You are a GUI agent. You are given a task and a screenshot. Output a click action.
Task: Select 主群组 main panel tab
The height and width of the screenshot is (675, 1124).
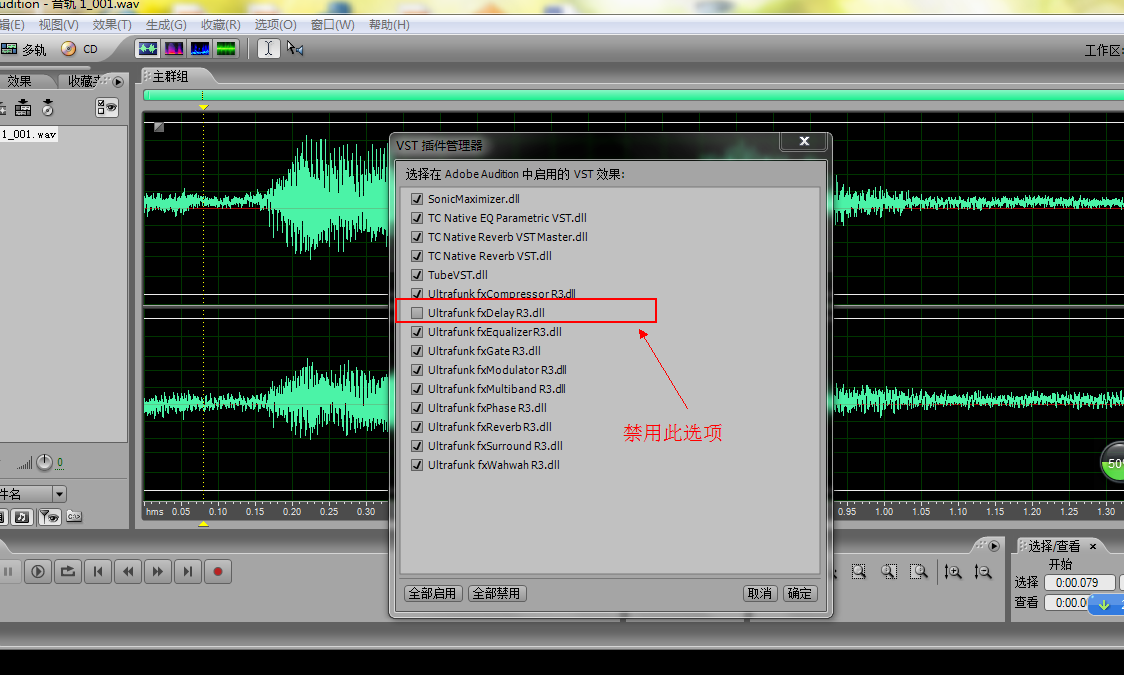point(171,76)
